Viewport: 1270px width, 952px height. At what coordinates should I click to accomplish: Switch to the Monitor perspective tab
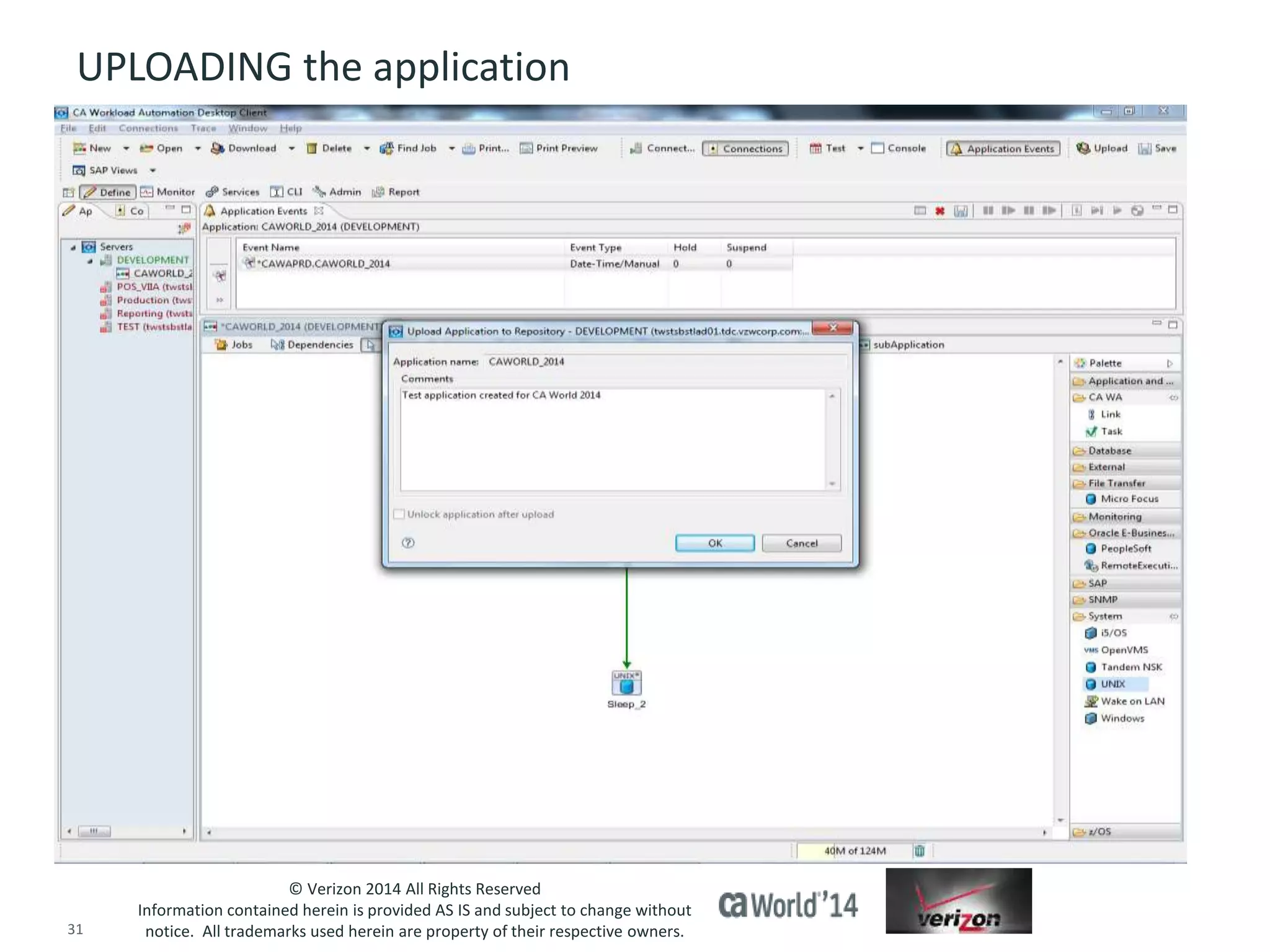pos(168,192)
